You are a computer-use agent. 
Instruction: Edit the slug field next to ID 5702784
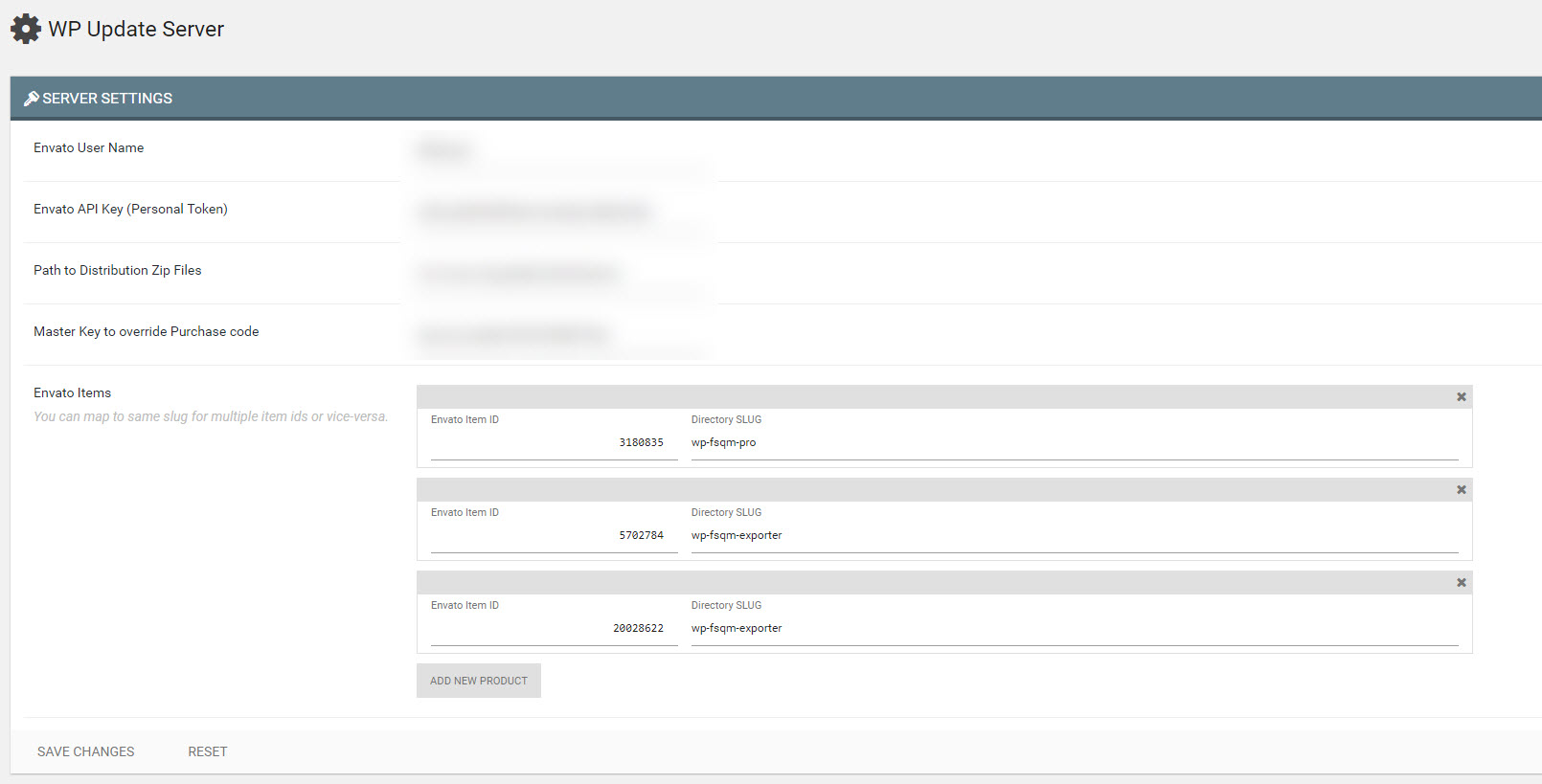click(x=1075, y=536)
